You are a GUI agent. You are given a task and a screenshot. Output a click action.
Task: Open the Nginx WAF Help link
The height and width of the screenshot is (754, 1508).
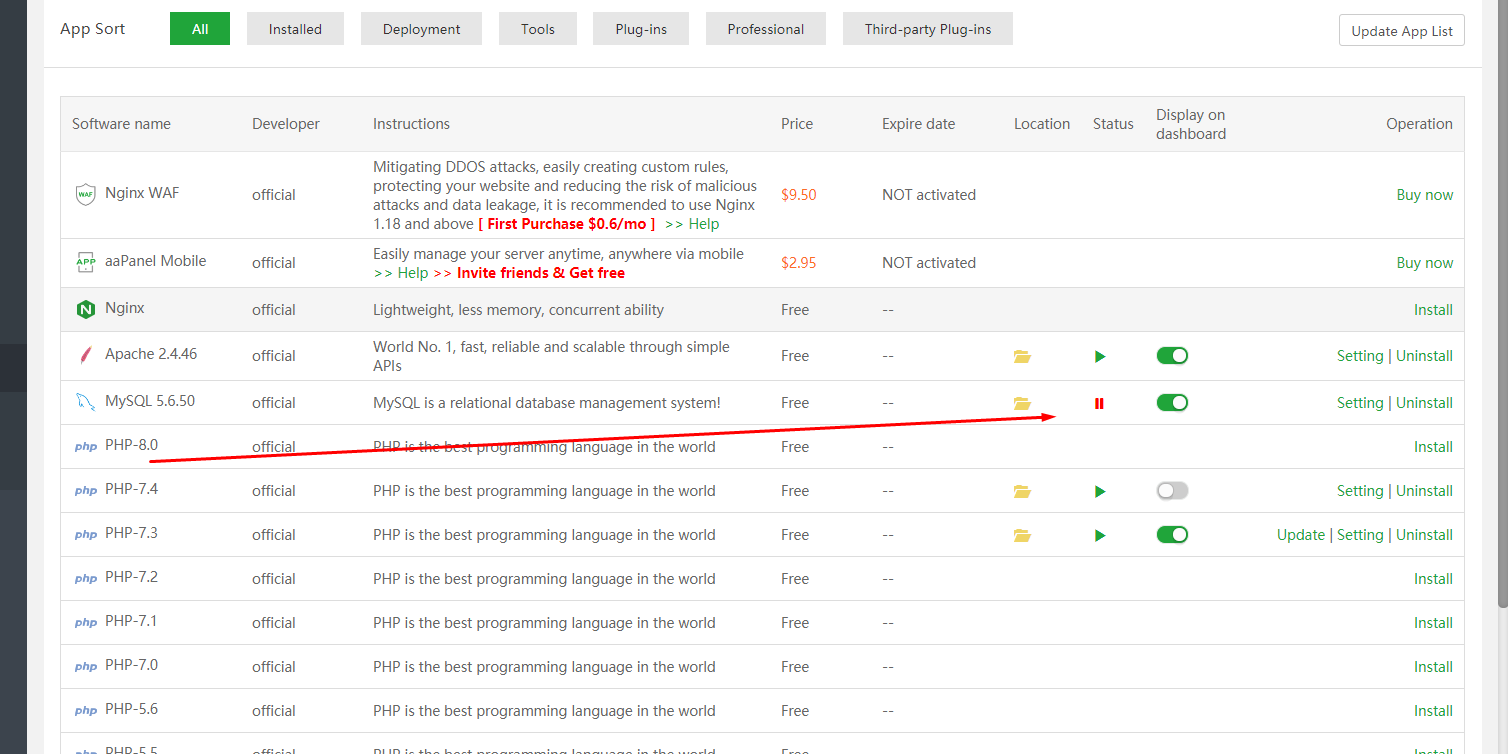pyautogui.click(x=692, y=224)
